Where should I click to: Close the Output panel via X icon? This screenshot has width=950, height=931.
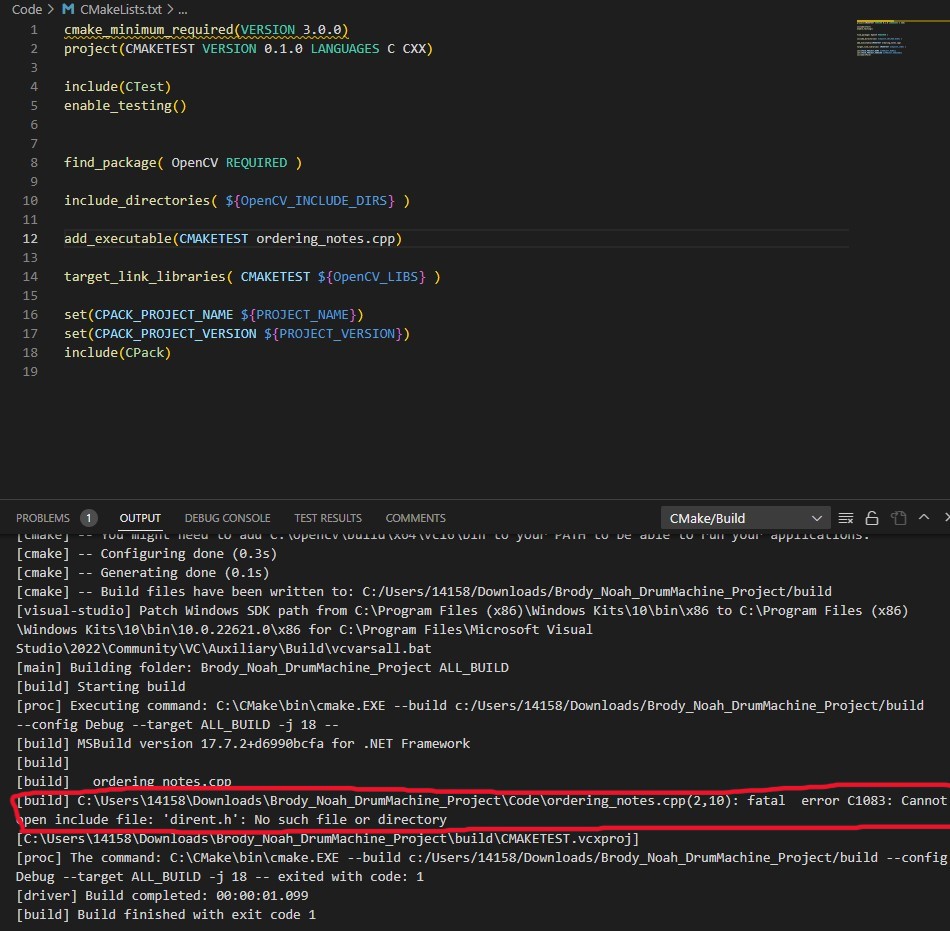coord(946,517)
